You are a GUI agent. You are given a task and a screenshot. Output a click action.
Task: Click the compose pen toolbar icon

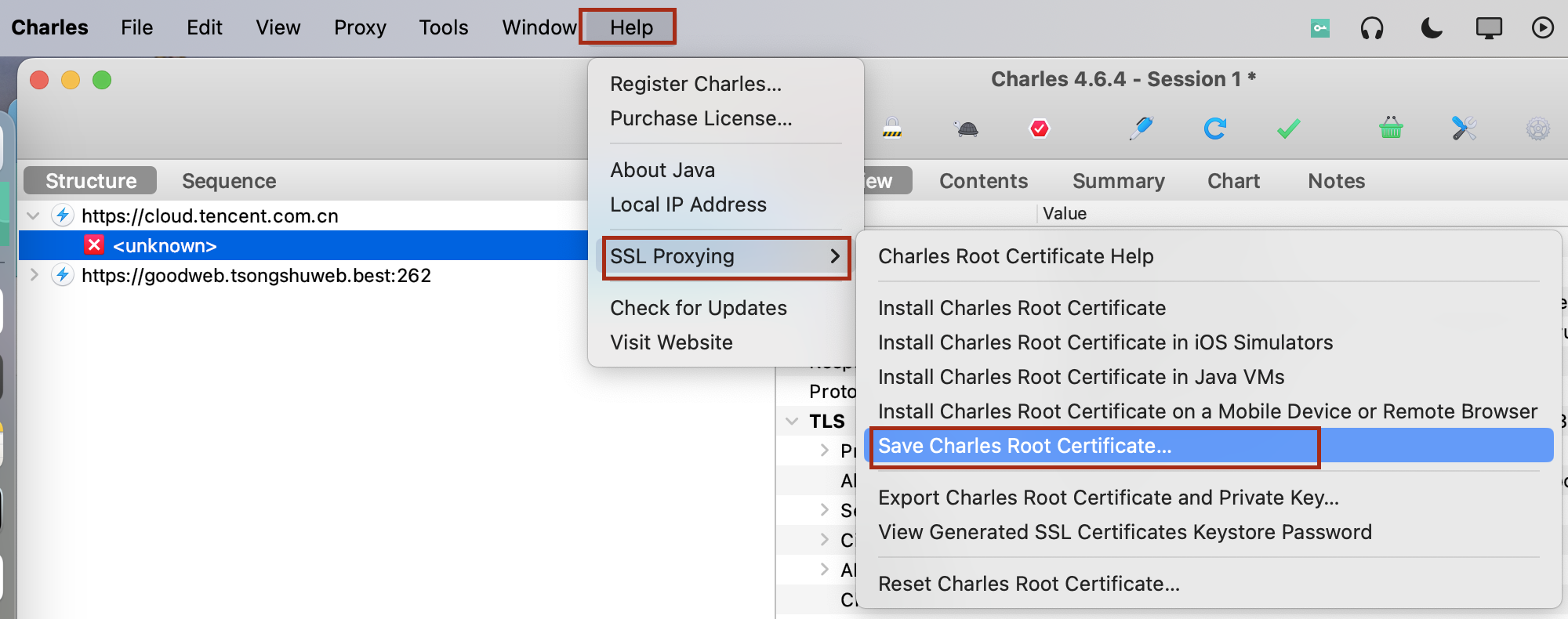pos(1142,129)
